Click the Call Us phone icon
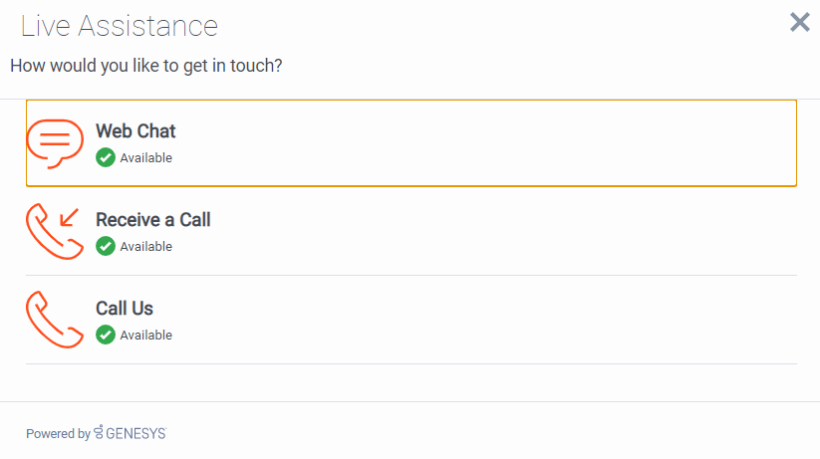The image size is (820, 459). (x=55, y=319)
